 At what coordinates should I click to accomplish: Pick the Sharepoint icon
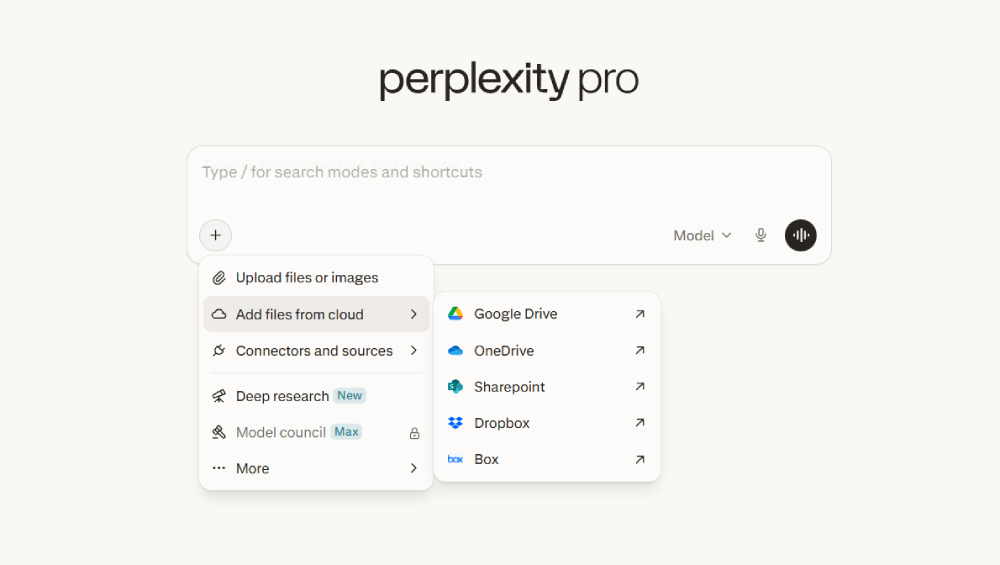click(455, 387)
